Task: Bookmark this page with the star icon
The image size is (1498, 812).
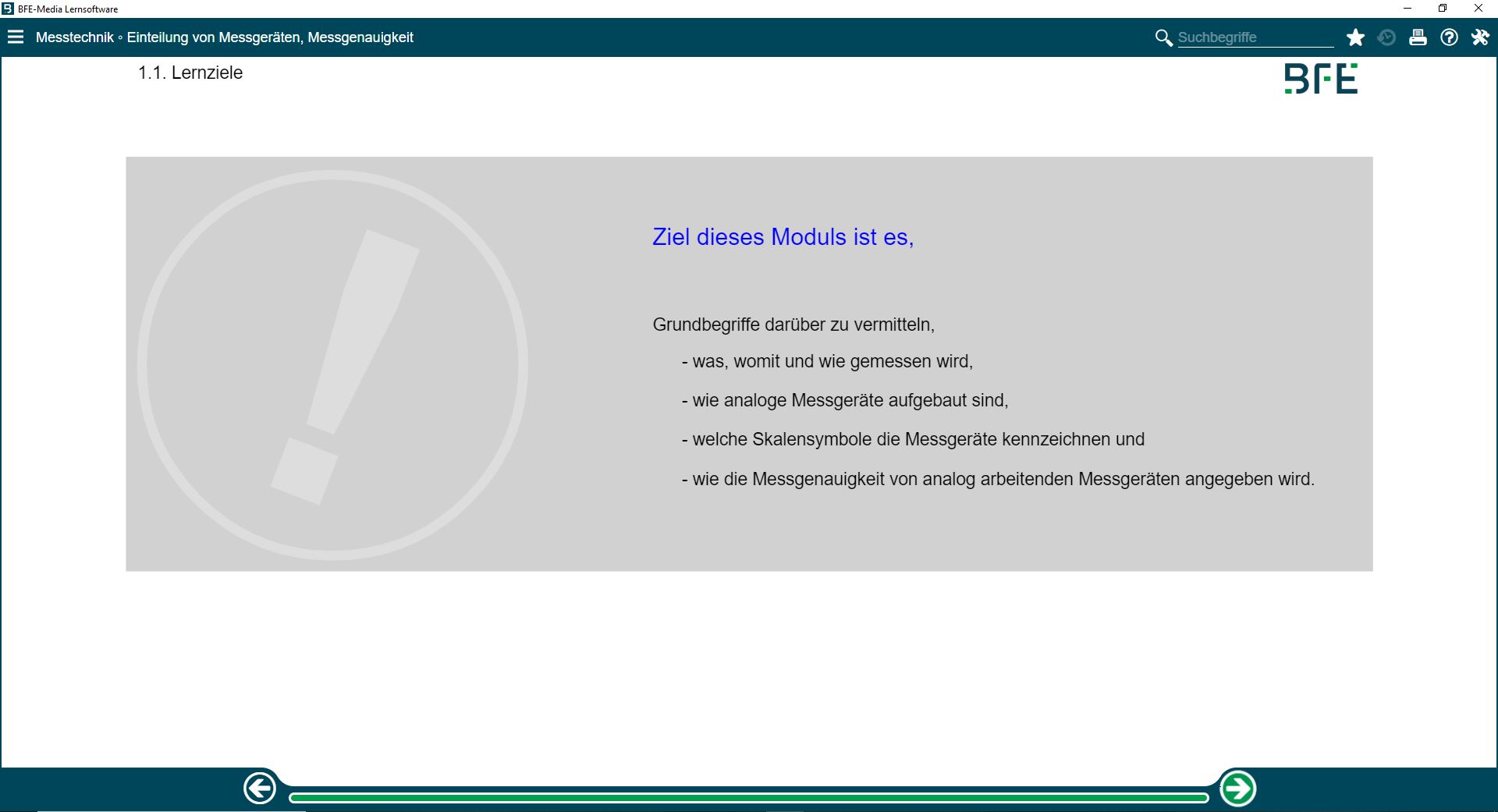Action: (x=1355, y=37)
